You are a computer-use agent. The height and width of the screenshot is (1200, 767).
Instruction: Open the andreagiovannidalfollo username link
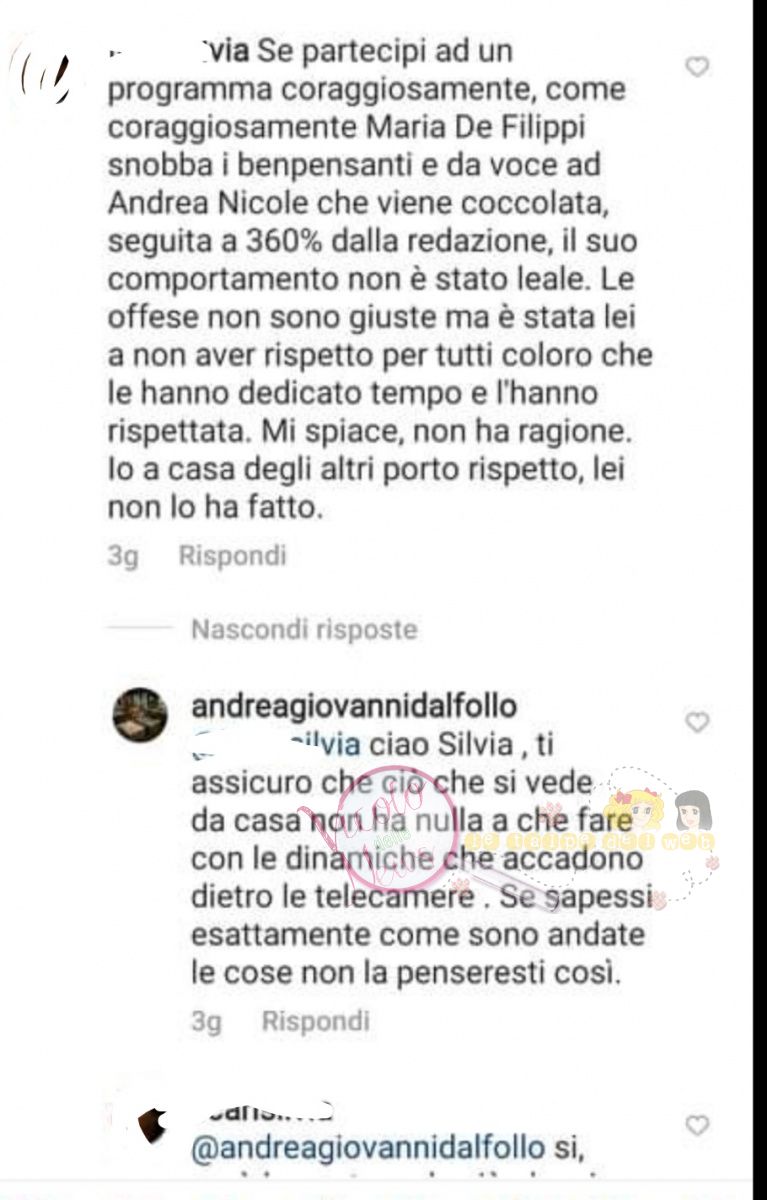pos(354,706)
